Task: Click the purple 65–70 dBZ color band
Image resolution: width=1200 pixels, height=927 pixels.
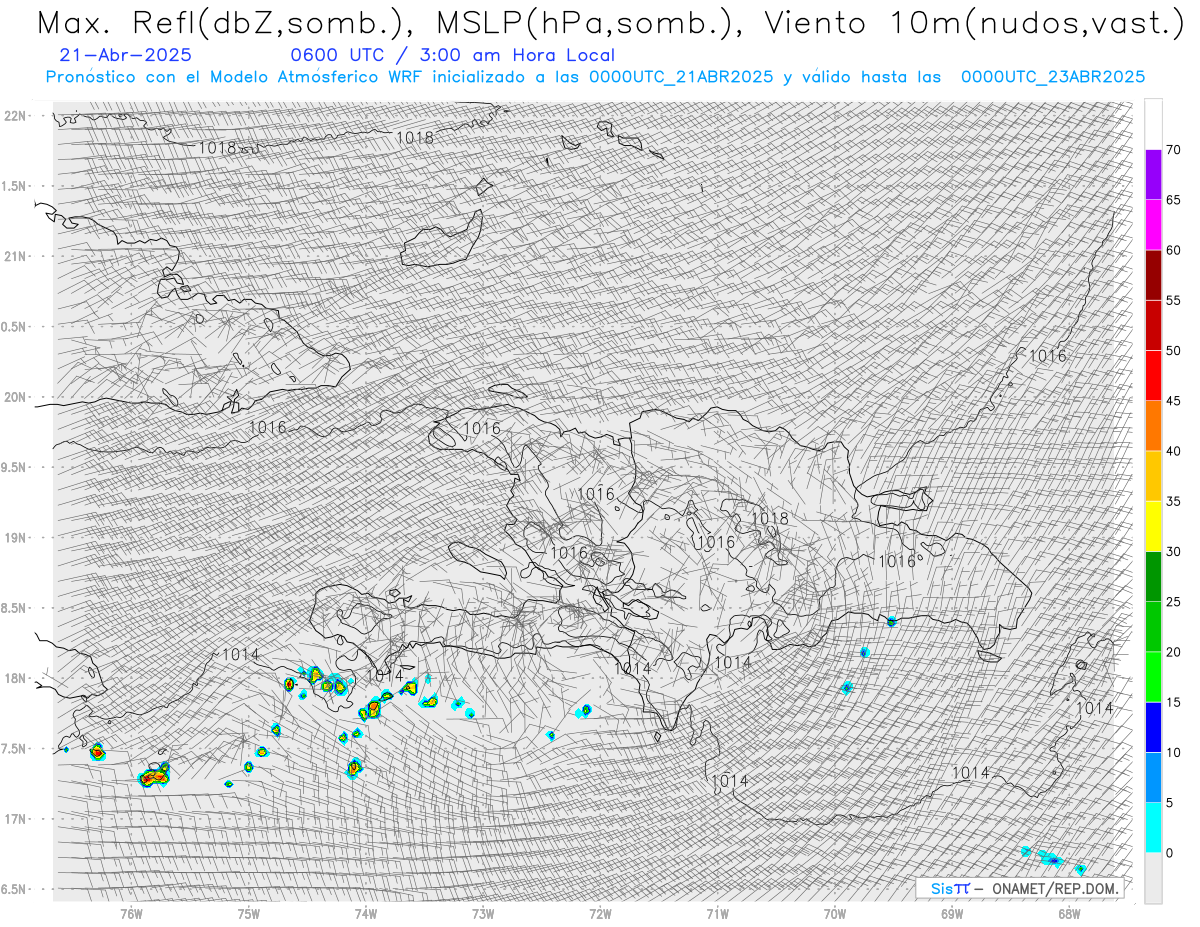Action: click(x=1153, y=175)
